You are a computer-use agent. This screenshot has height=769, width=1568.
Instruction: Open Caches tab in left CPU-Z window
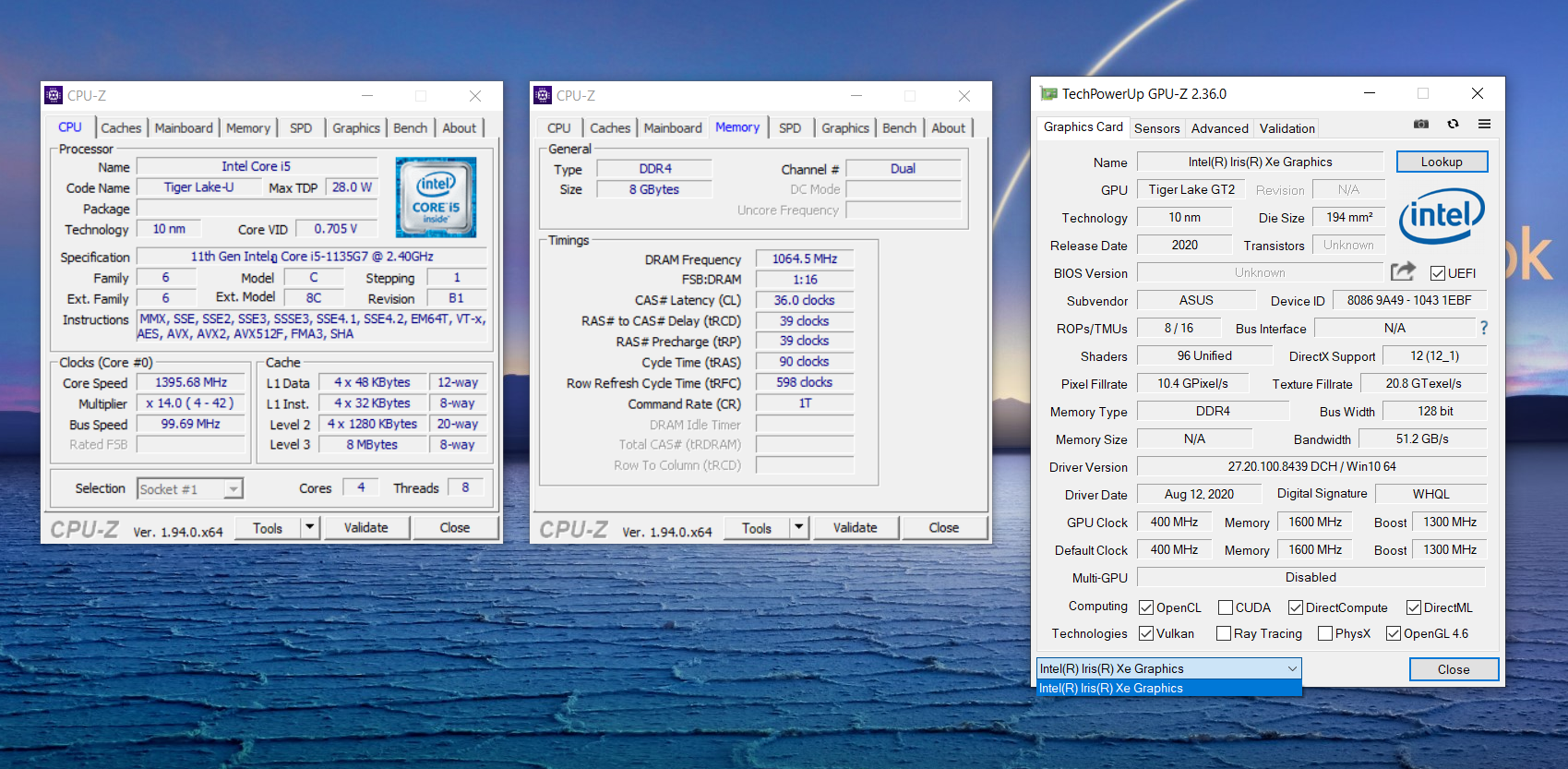pos(121,128)
